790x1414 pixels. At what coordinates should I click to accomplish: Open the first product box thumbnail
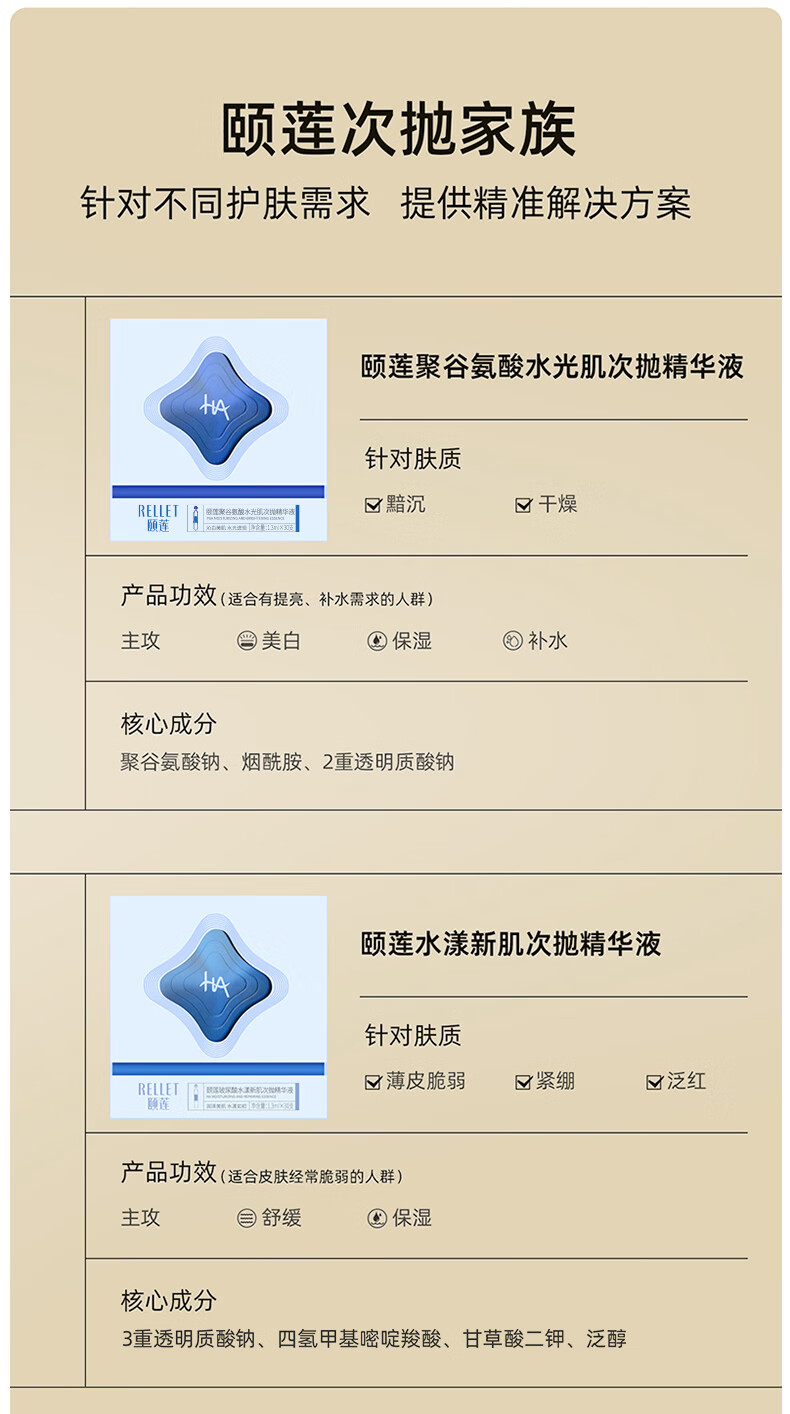click(218, 430)
